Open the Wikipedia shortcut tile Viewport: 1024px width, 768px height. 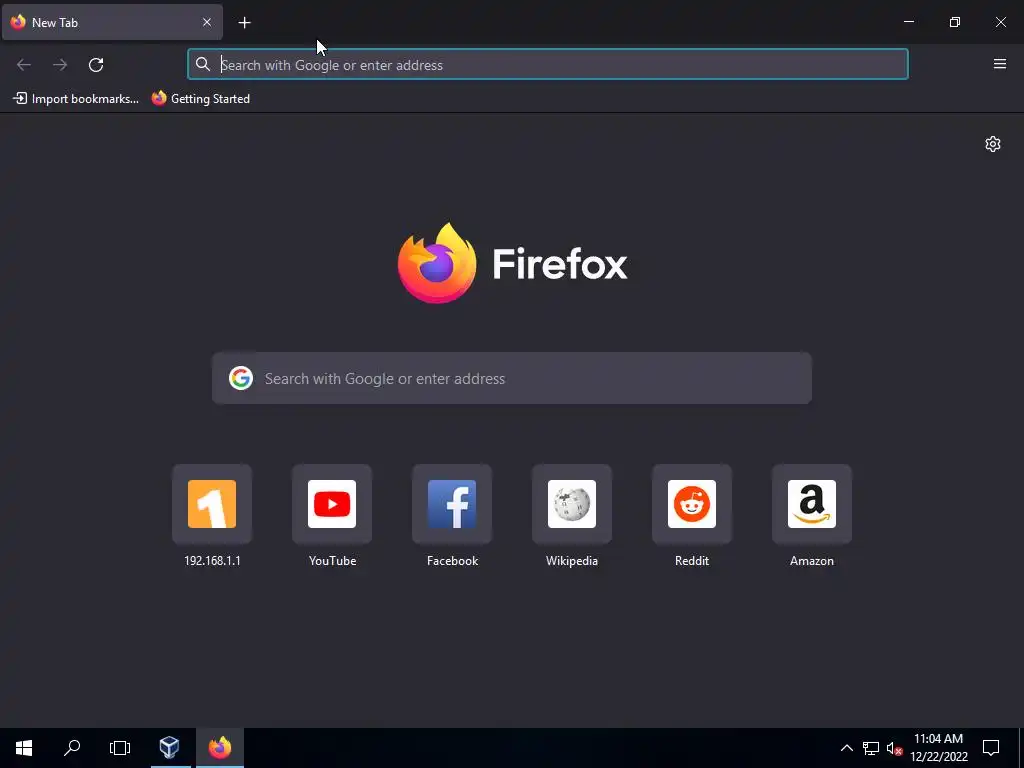[572, 504]
